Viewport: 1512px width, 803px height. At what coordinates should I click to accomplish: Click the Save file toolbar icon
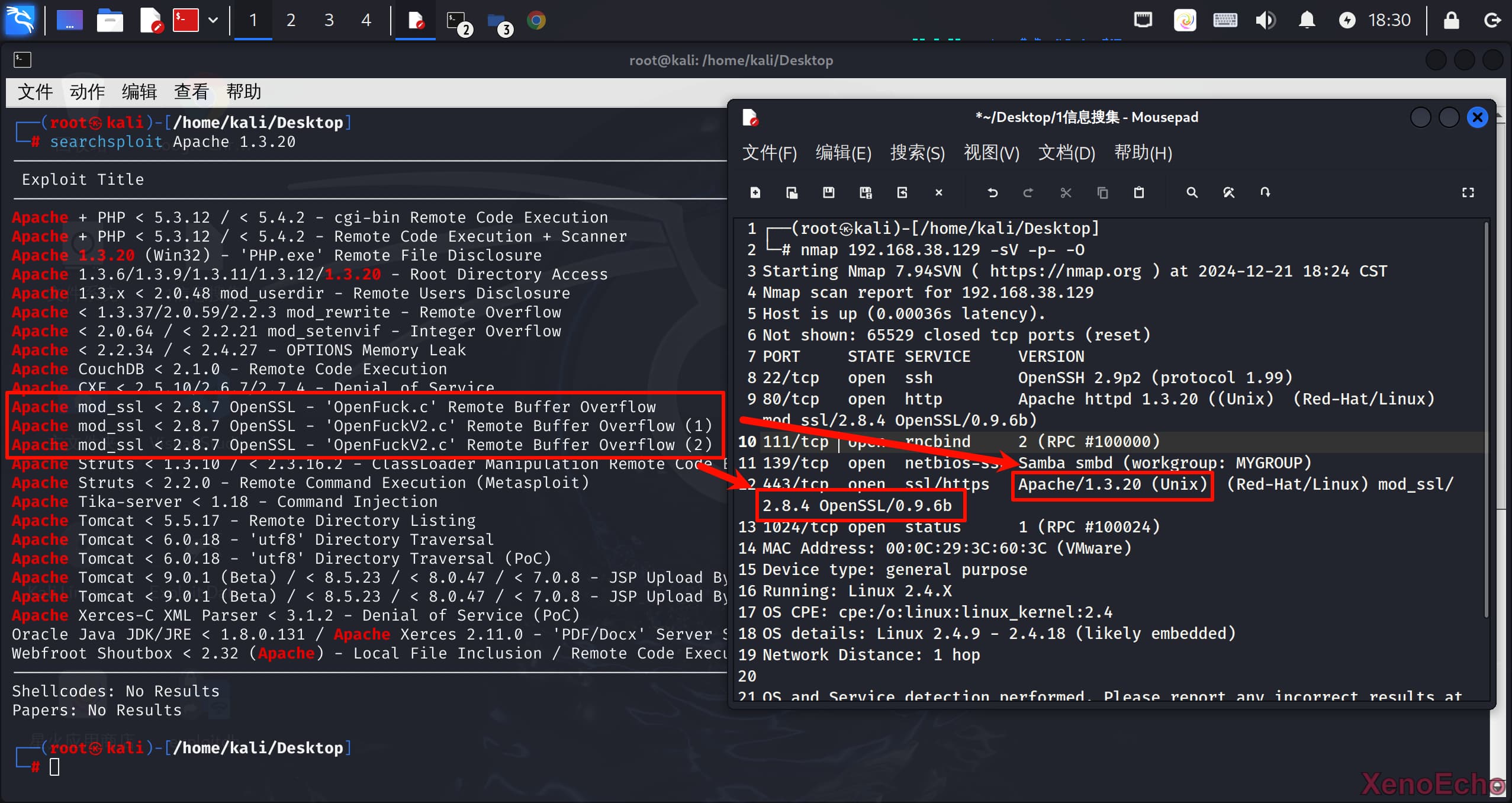[828, 192]
